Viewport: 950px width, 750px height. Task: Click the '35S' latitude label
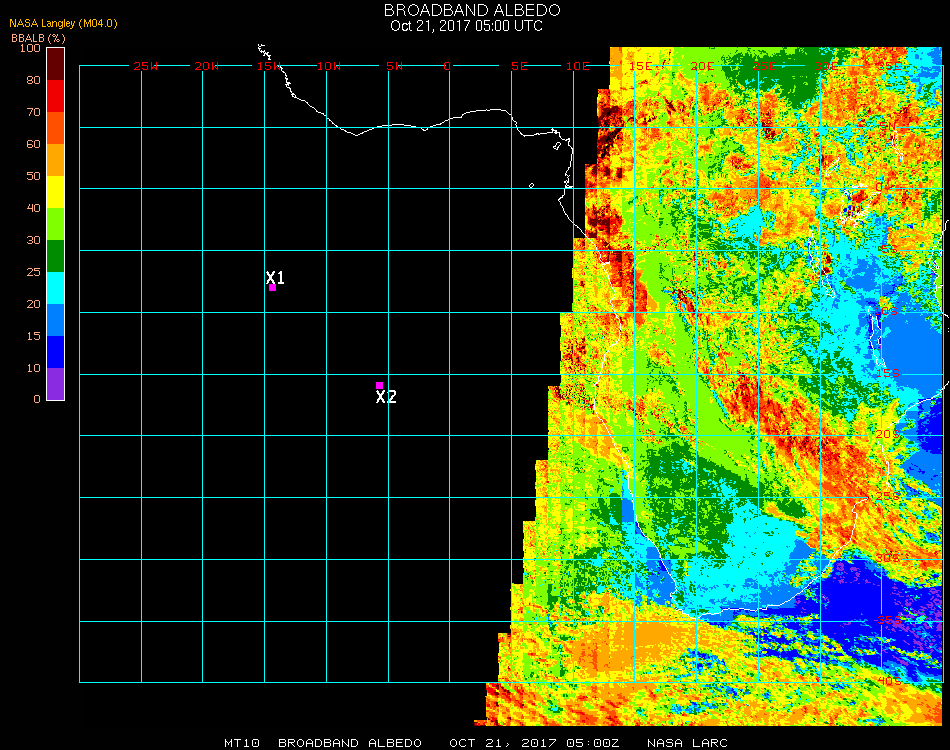pos(890,620)
